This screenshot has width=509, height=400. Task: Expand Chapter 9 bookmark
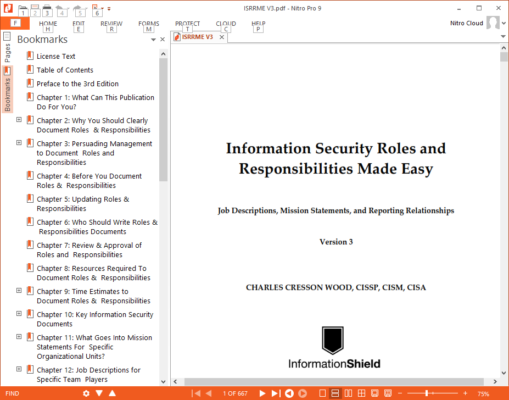point(19,291)
